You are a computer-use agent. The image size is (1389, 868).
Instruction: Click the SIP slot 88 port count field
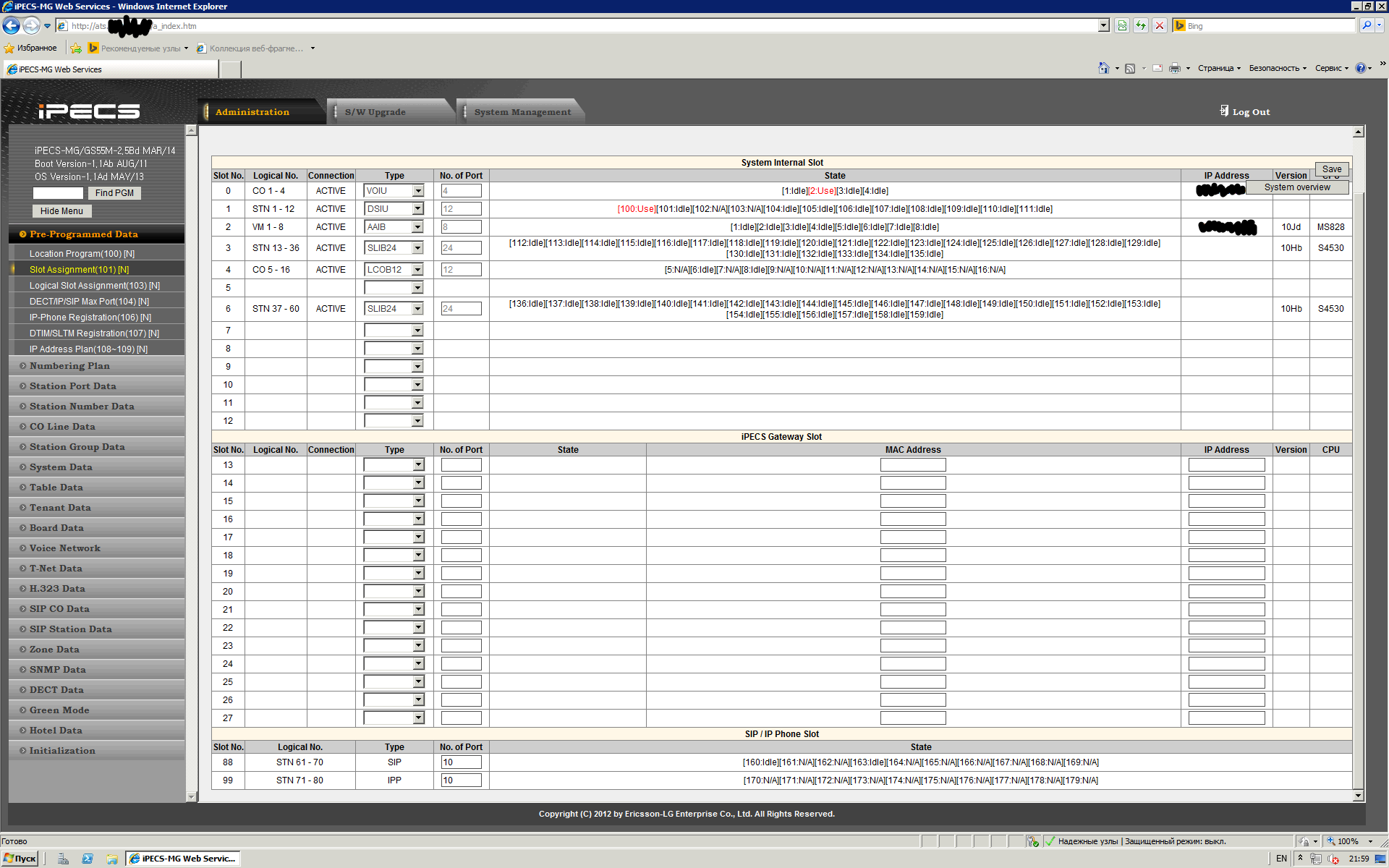click(x=461, y=762)
